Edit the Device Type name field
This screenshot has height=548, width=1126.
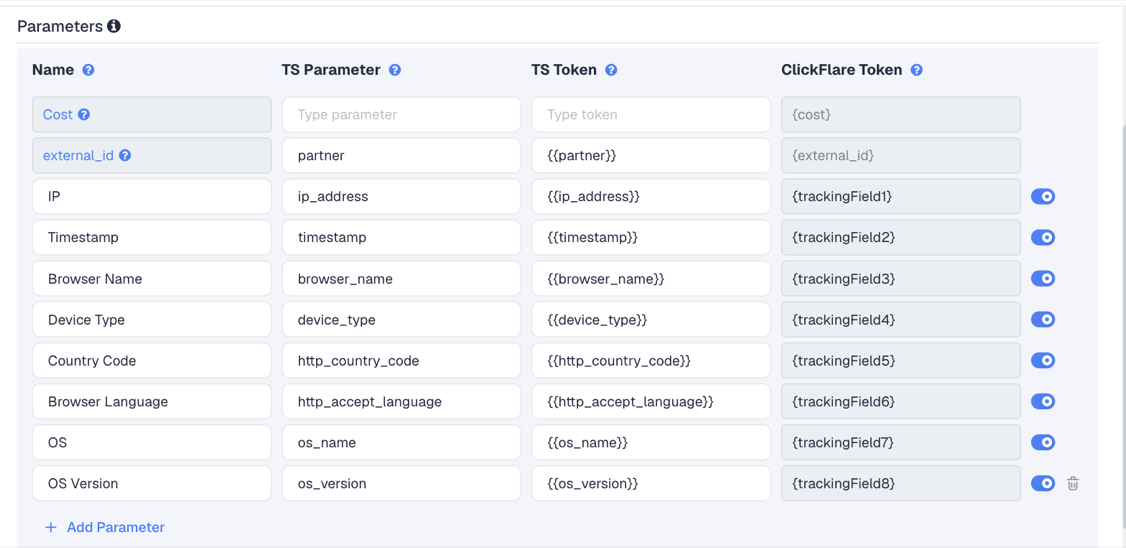tap(152, 319)
